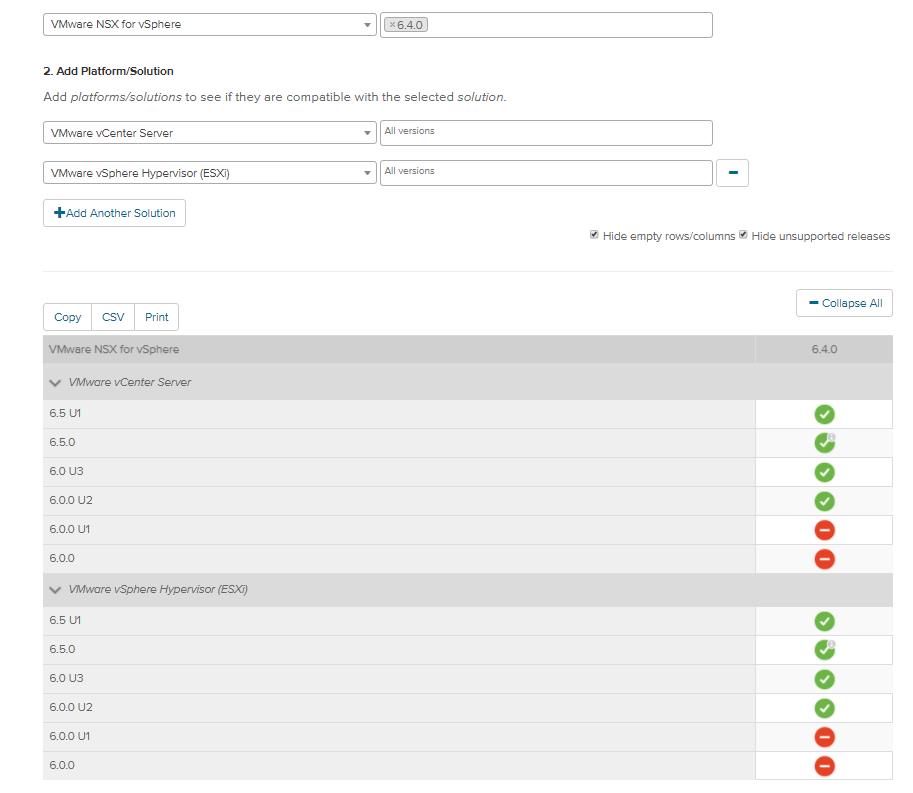
Task: Collapse the VMware vCenter Server section
Action: pos(55,383)
